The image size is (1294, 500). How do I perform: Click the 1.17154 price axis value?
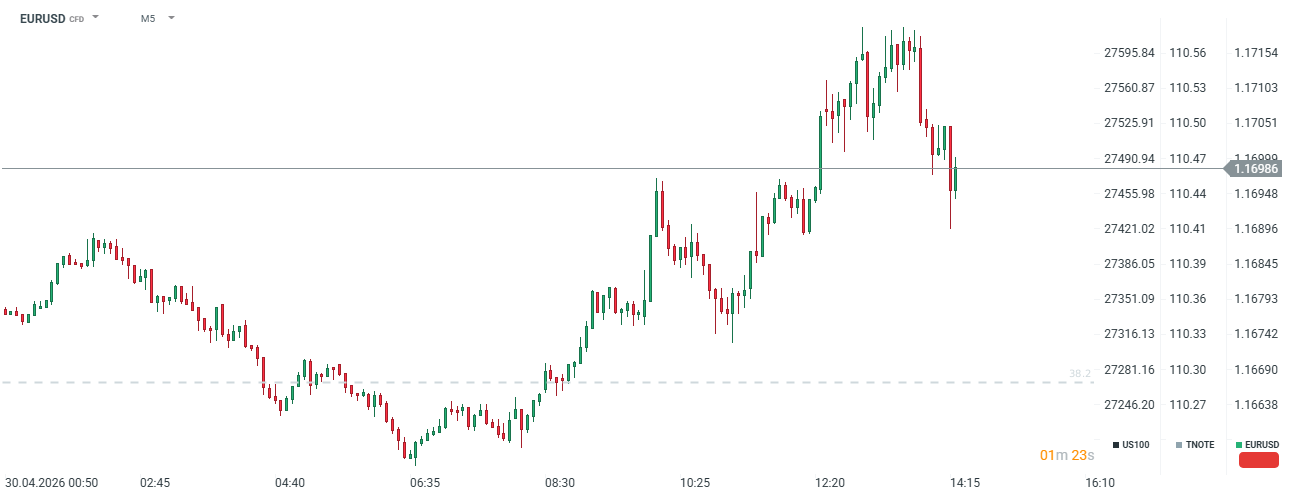click(x=1256, y=52)
